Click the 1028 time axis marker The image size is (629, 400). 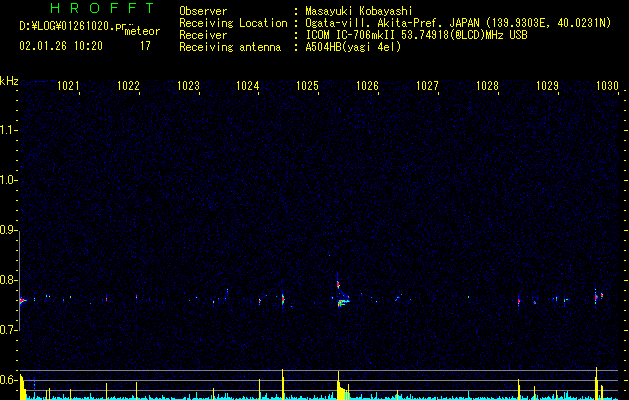point(487,86)
